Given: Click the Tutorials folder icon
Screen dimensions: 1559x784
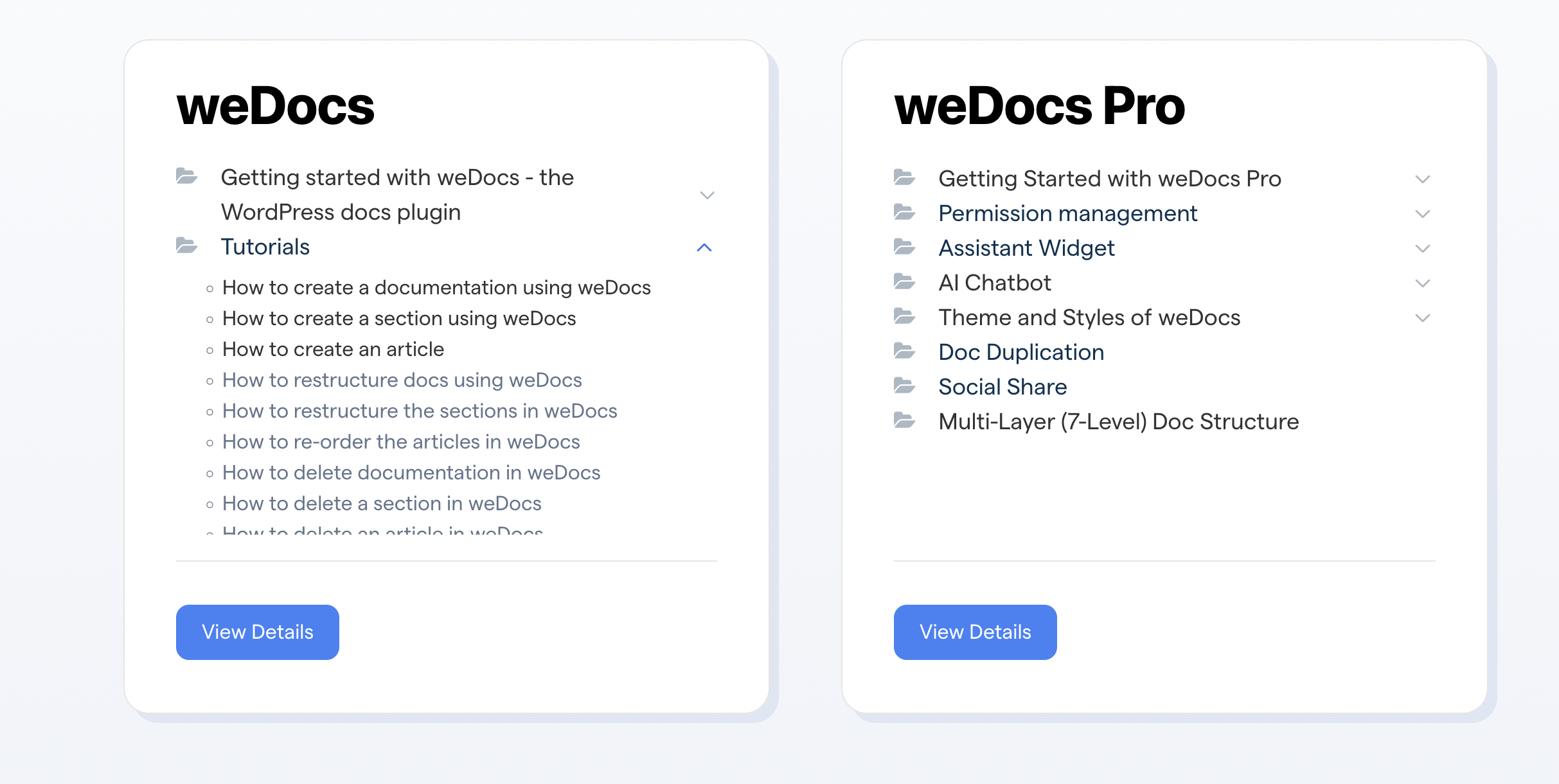Looking at the screenshot, I should pos(186,246).
